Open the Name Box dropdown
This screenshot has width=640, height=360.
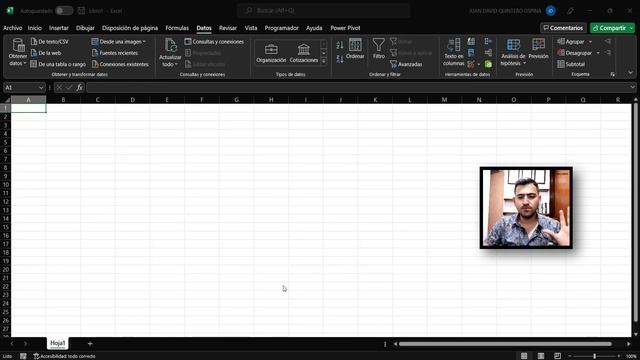tap(41, 87)
